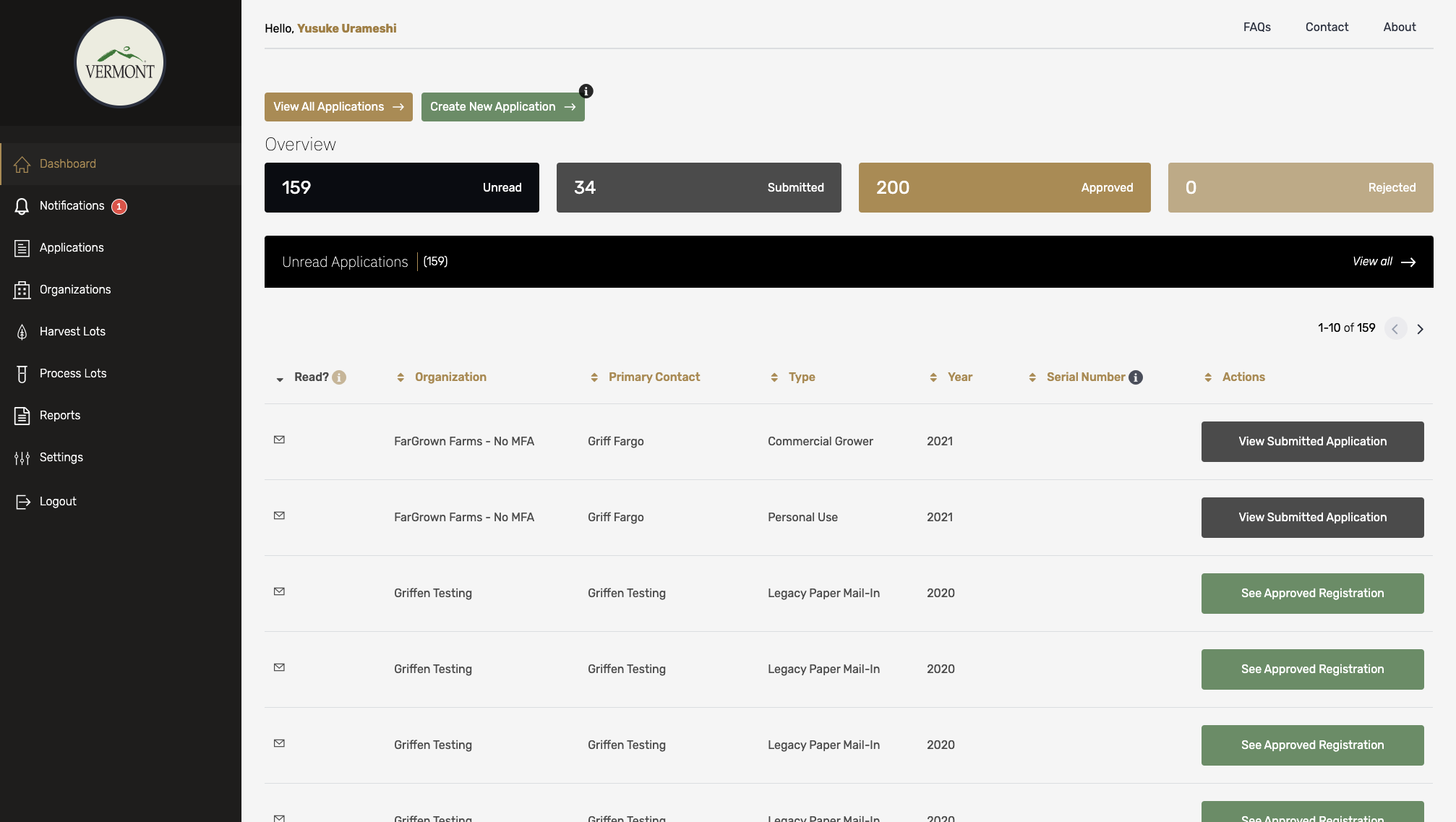Image resolution: width=1456 pixels, height=822 pixels.
Task: Click the Create New Application button
Action: click(x=503, y=107)
